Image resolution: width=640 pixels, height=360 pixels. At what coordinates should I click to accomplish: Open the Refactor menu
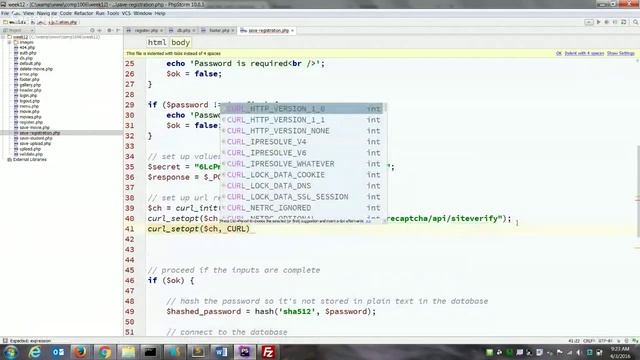tap(84, 13)
